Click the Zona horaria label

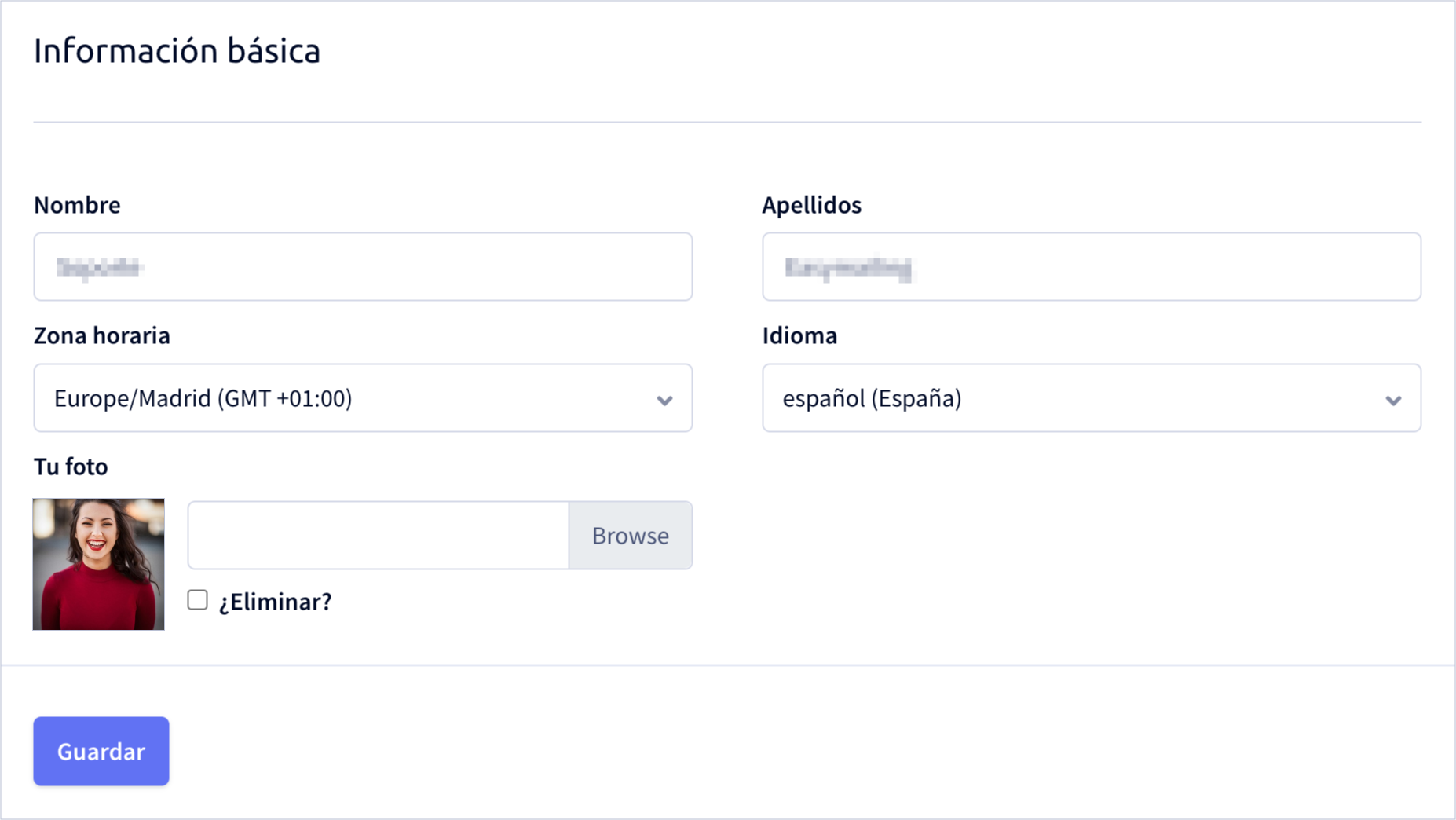click(102, 335)
